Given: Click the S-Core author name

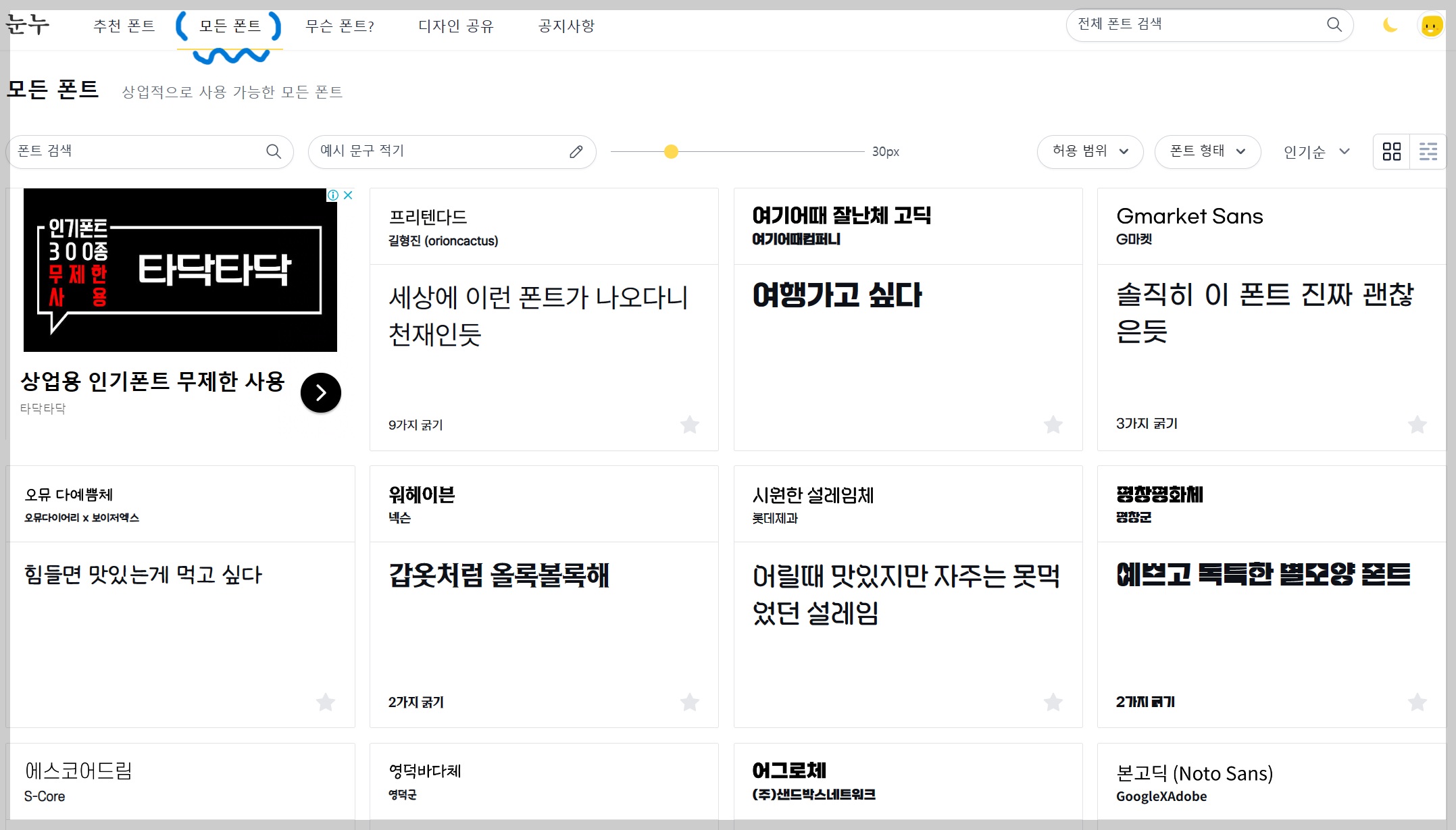Looking at the screenshot, I should [x=45, y=796].
